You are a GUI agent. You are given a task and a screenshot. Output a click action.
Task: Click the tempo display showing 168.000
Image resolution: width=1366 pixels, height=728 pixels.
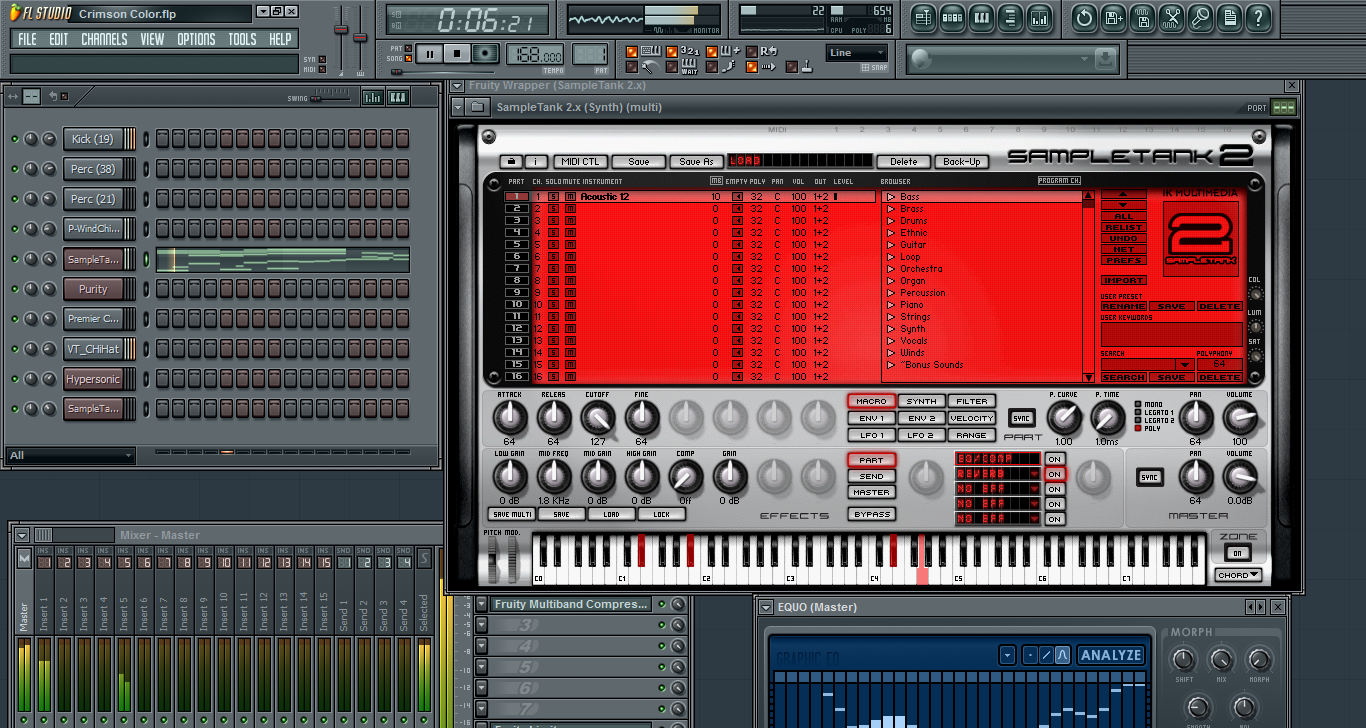tap(535, 56)
